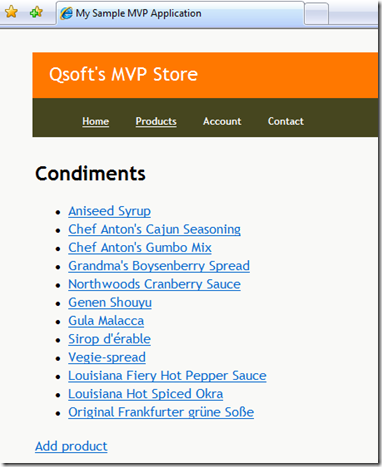This screenshot has height=467, width=382.
Task: Click the Internet Explorer page icon on tab
Action: pyautogui.click(x=66, y=13)
